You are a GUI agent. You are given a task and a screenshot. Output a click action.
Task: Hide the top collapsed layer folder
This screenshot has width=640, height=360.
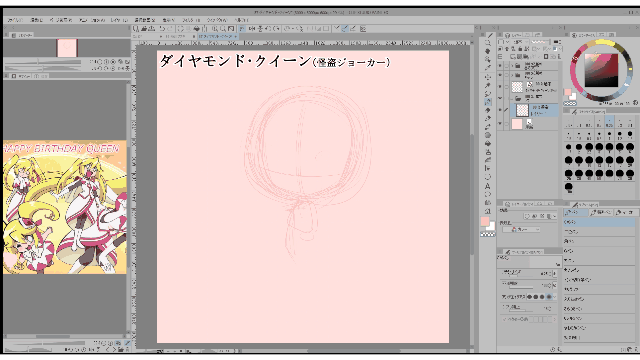500,66
